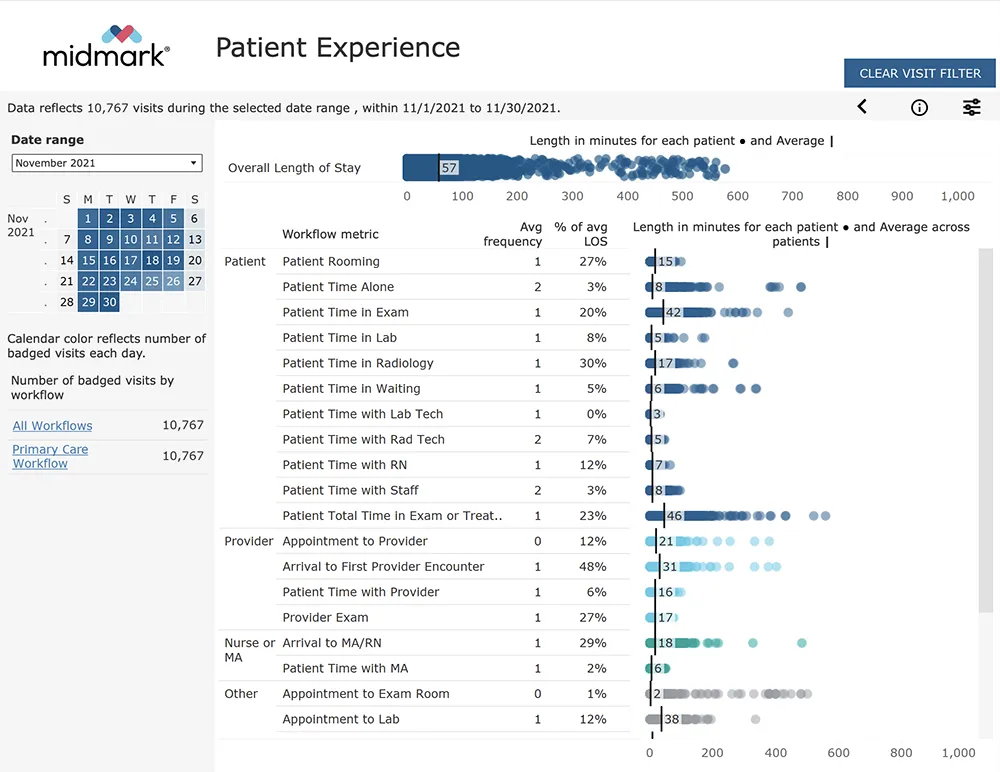Click the Midmark logo
Screen dimensions: 1000x772
(106, 46)
